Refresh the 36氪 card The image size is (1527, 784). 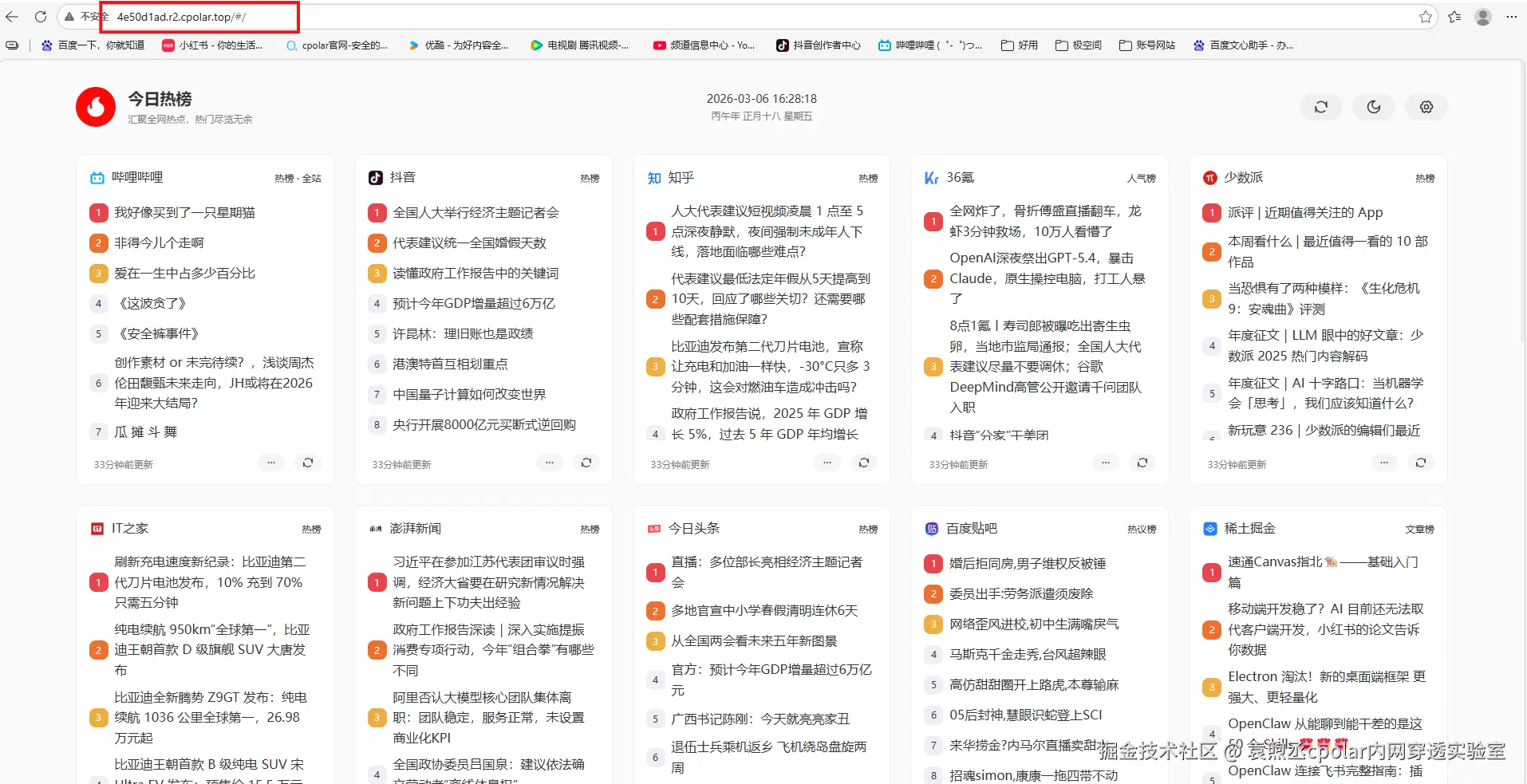pyautogui.click(x=1142, y=463)
